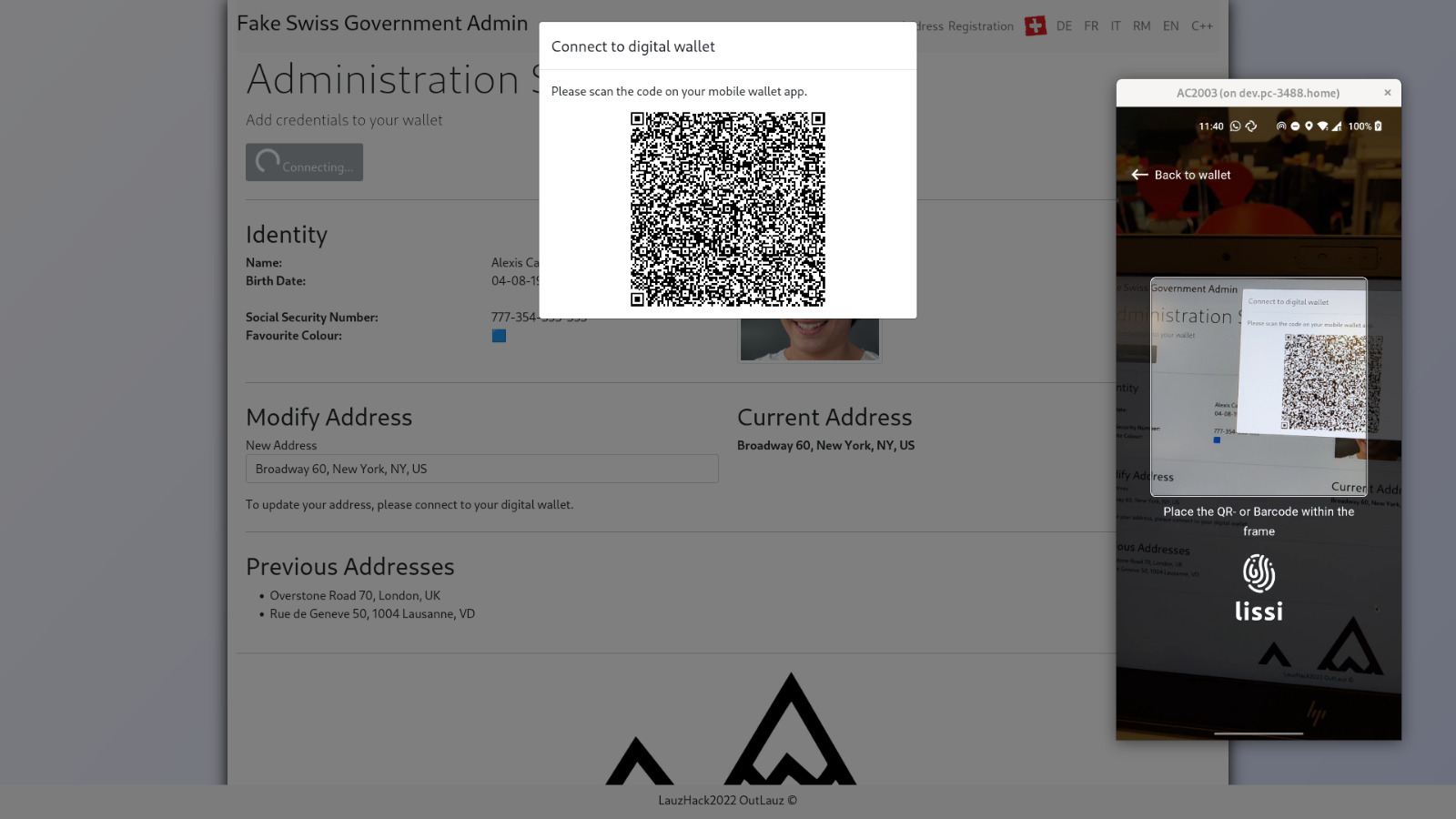Tap the phone hotspot status icon
1456x819 pixels.
pyautogui.click(x=1281, y=126)
